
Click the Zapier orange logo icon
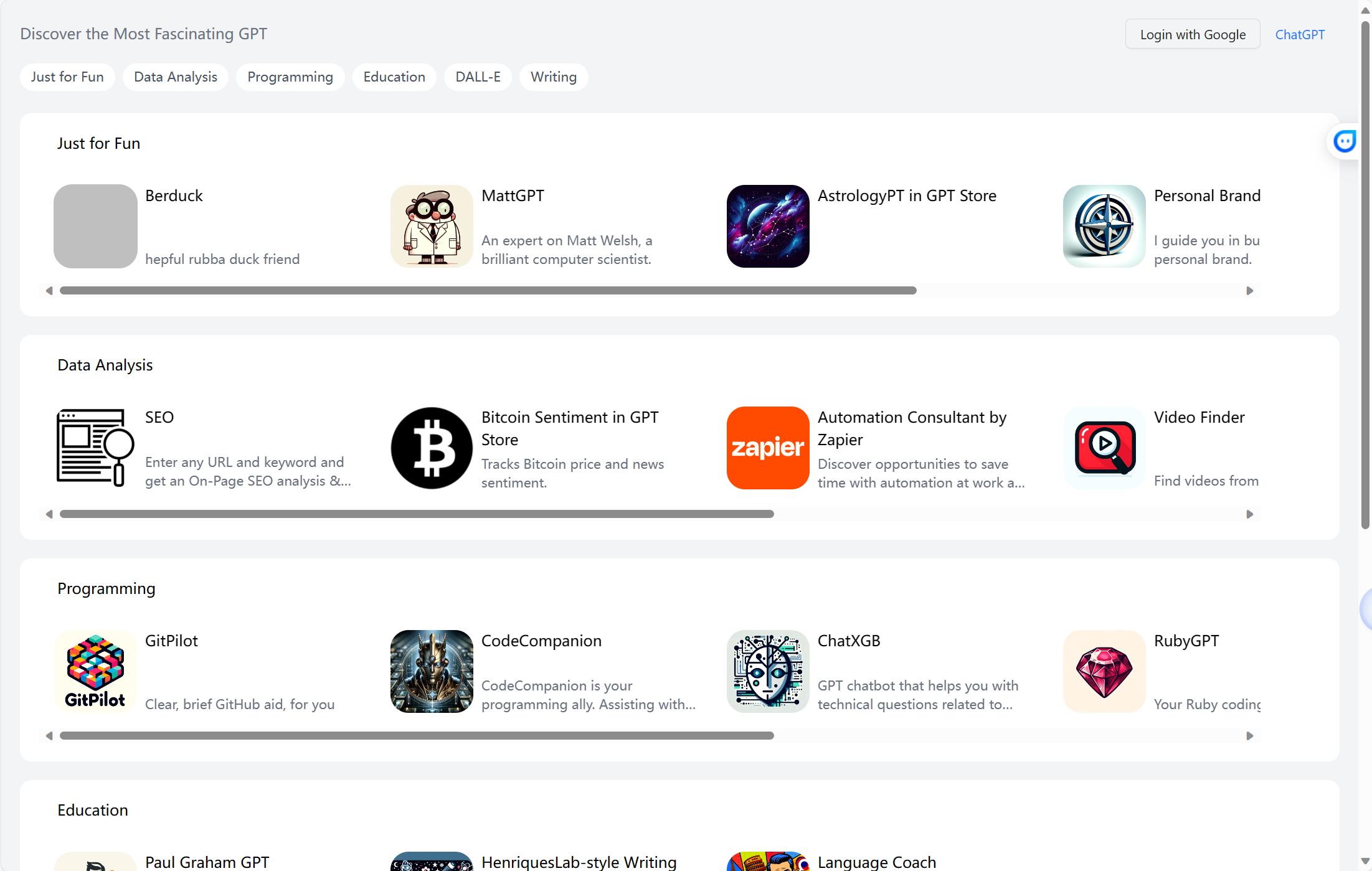pyautogui.click(x=768, y=448)
